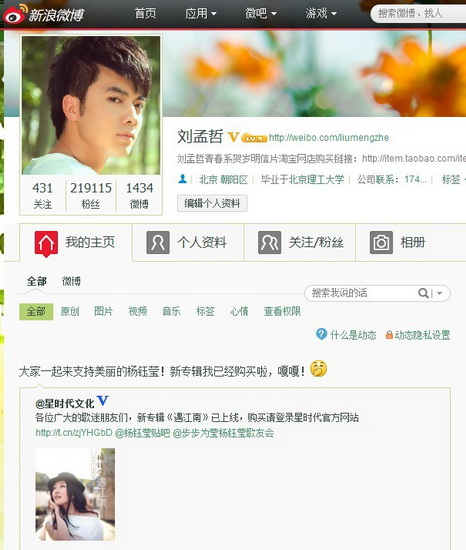
Task: Click the magnifier in 搜索我说的话 box
Action: click(x=423, y=293)
